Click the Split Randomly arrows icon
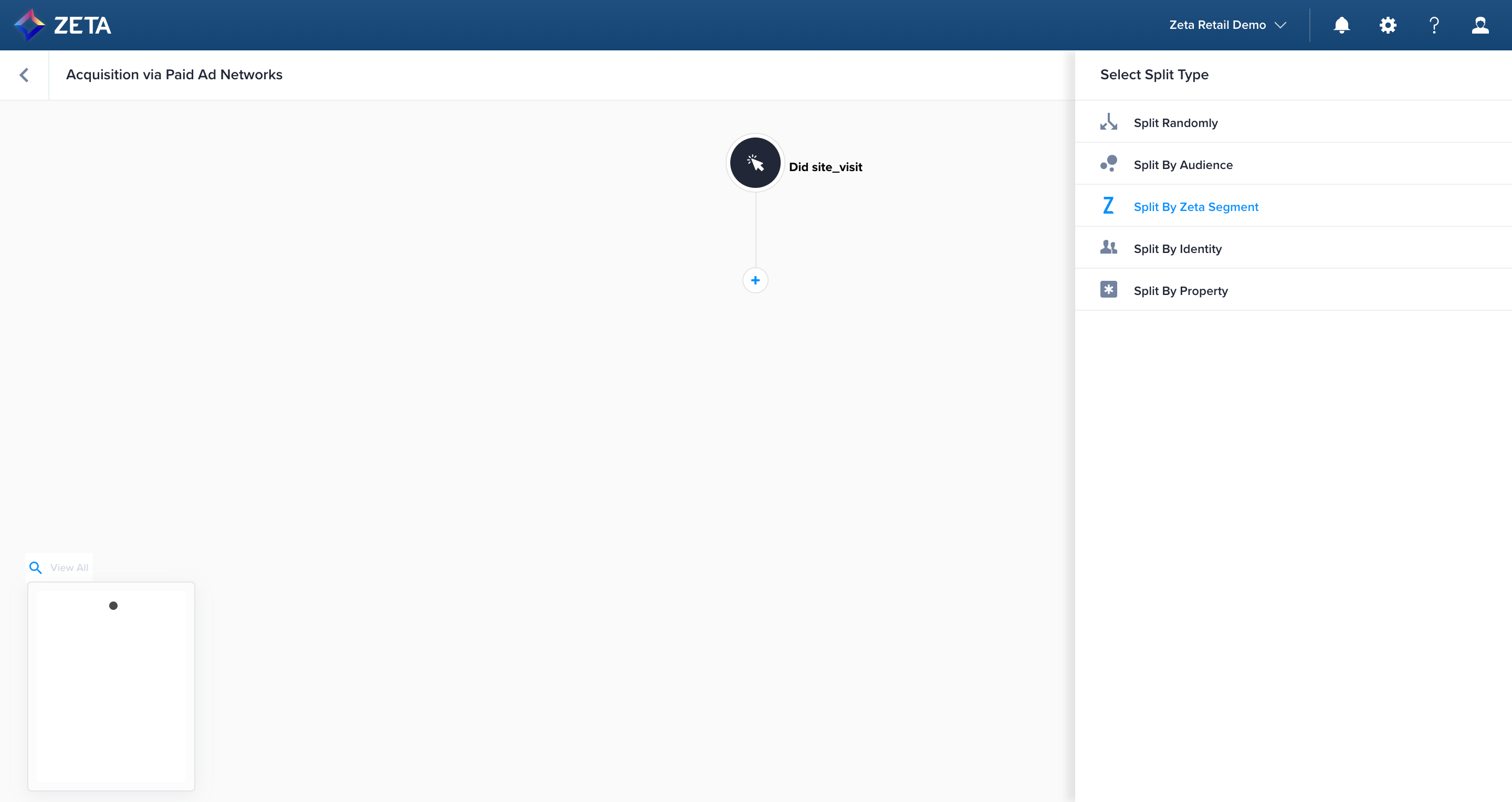The image size is (1512, 802). (1108, 122)
